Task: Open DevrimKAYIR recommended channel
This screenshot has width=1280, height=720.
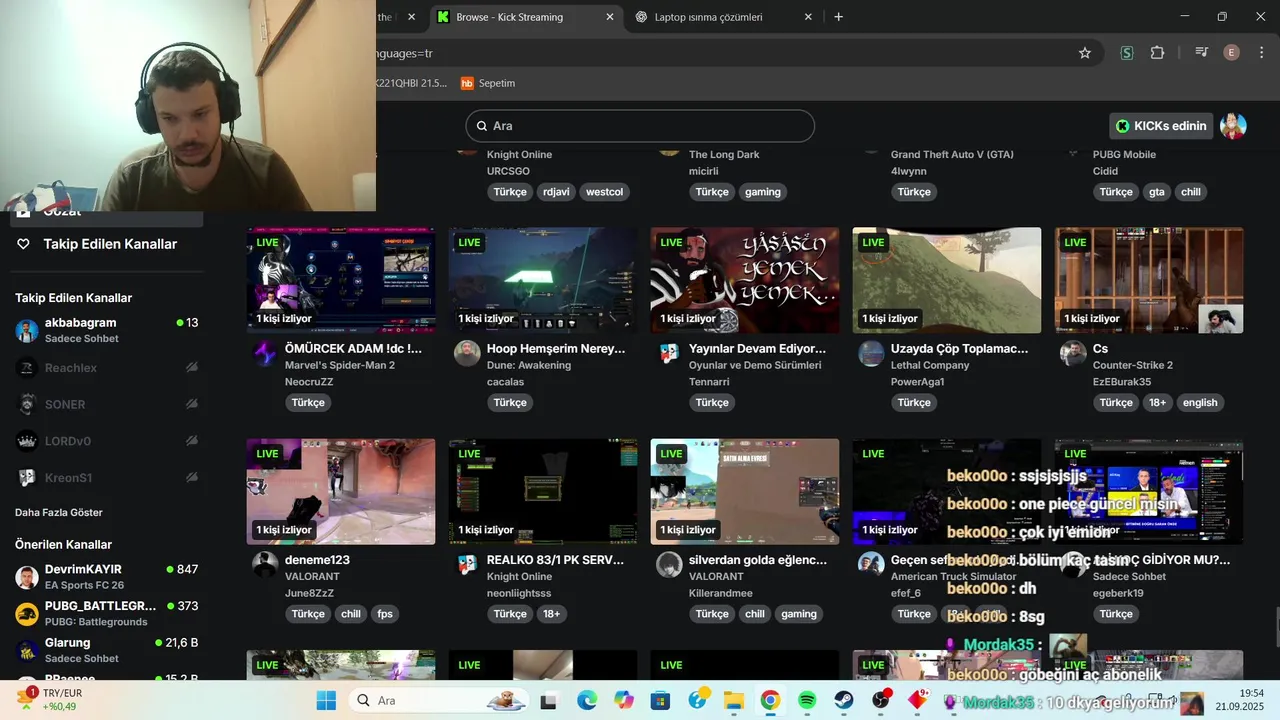Action: click(107, 577)
